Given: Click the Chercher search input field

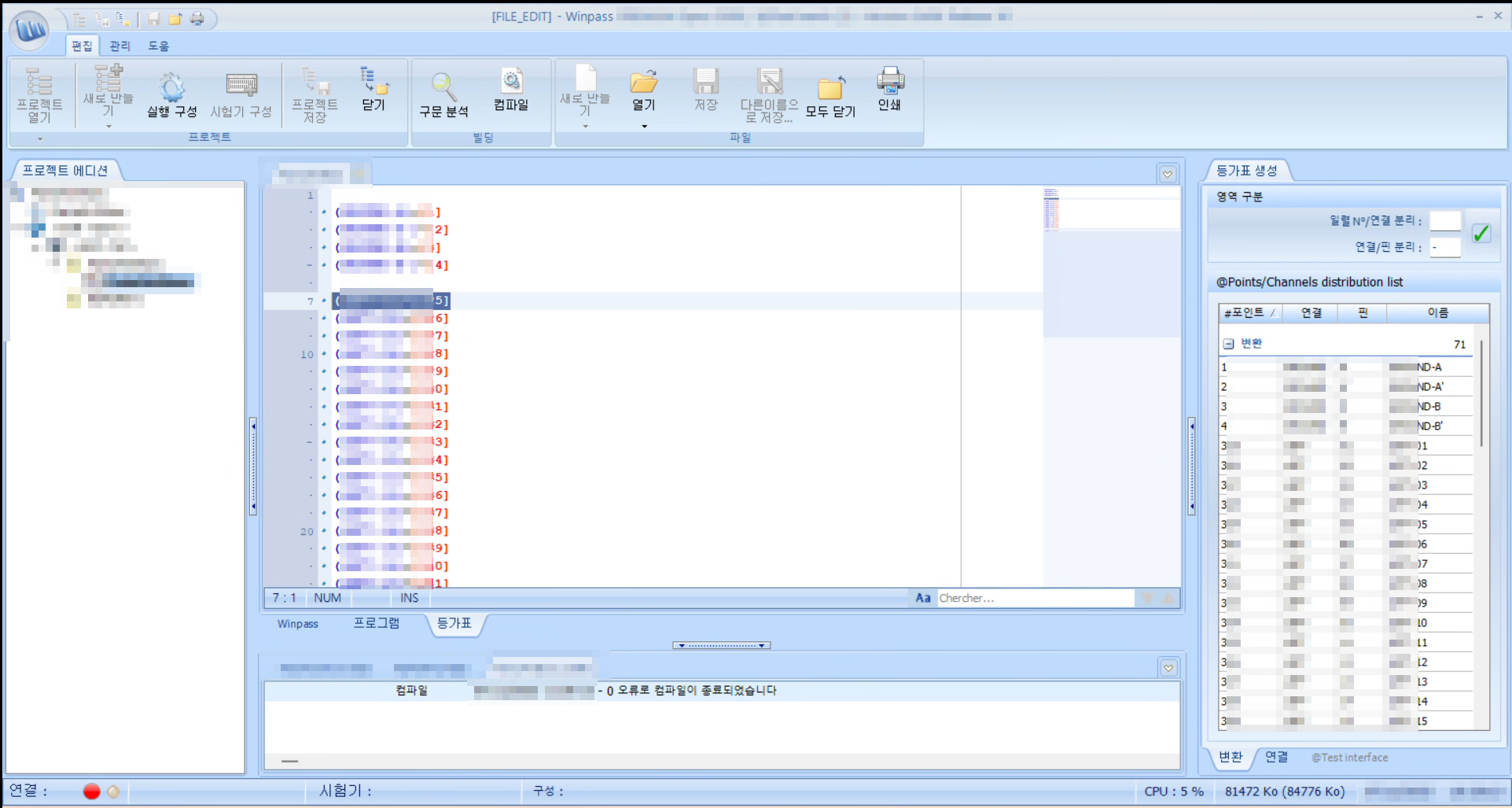Looking at the screenshot, I should point(1035,598).
